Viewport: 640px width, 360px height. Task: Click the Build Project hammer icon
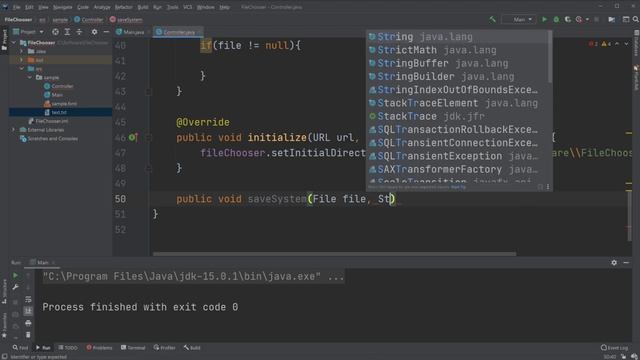click(x=493, y=19)
